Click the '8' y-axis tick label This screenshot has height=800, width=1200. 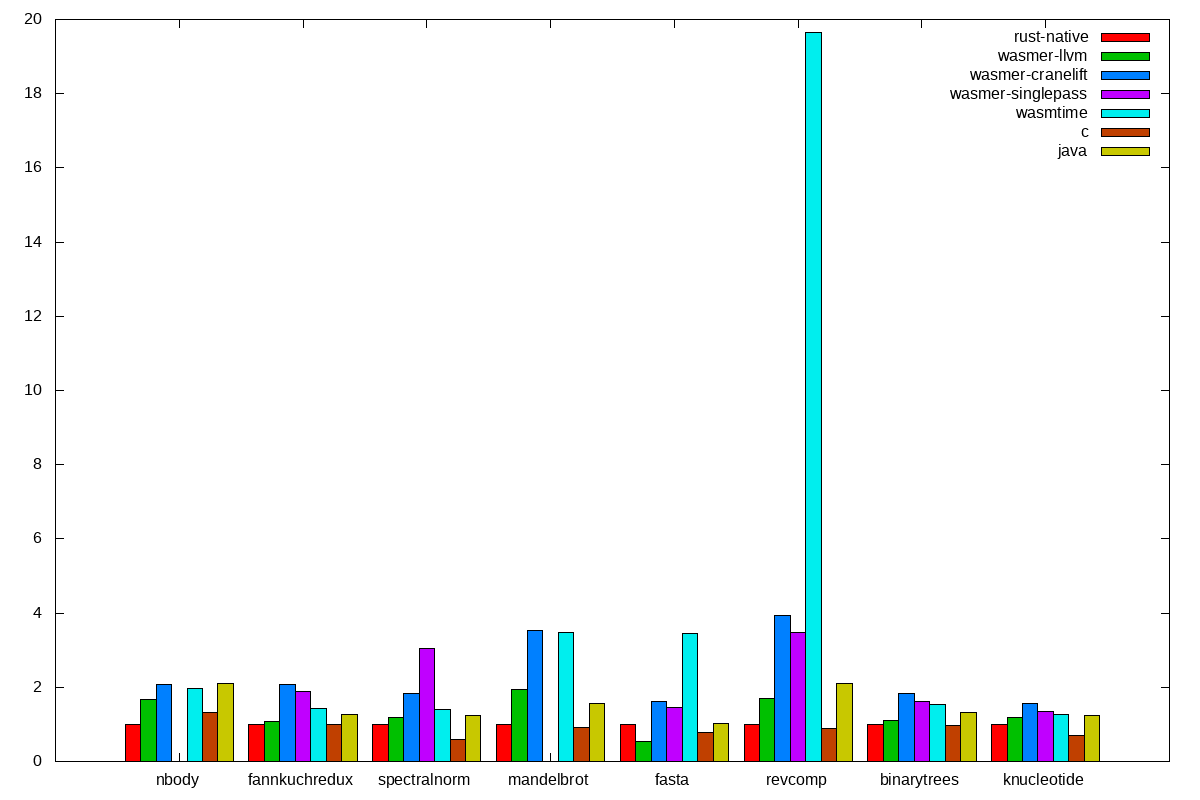point(38,464)
